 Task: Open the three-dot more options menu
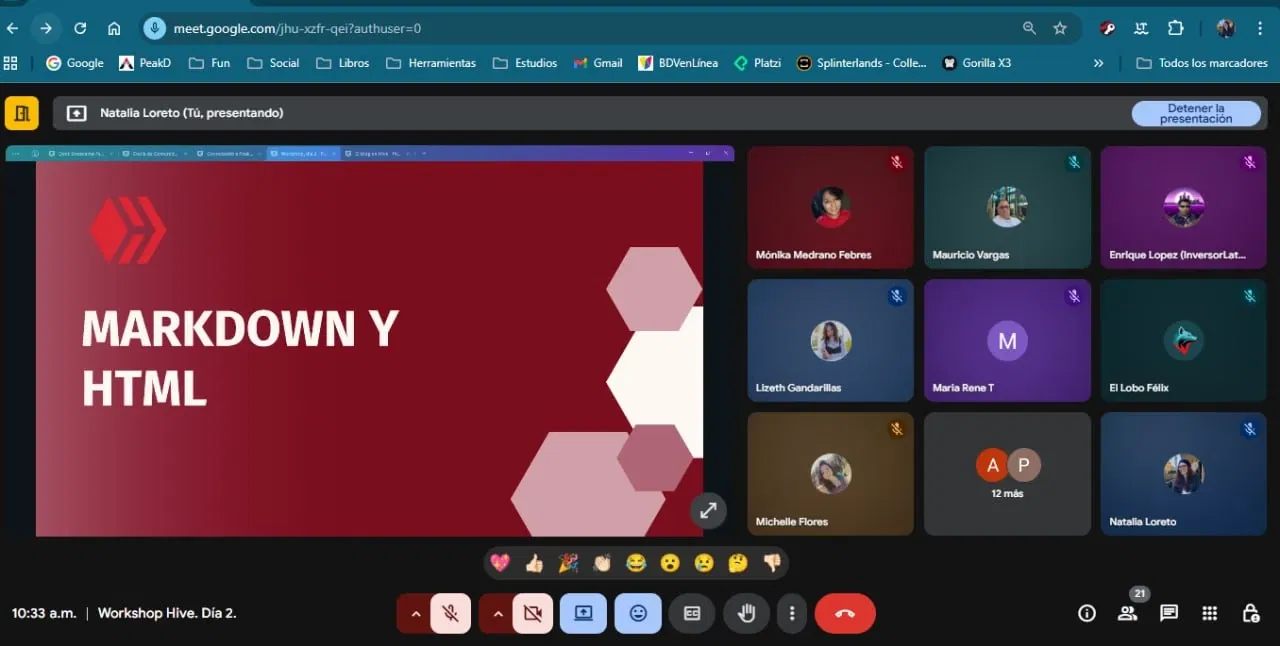click(x=792, y=614)
